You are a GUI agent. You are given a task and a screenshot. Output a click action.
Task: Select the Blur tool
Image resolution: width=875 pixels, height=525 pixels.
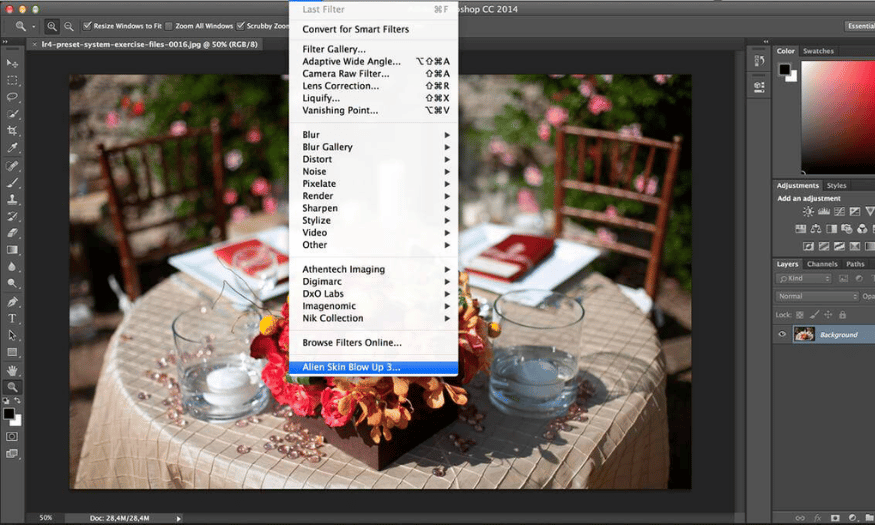12,267
